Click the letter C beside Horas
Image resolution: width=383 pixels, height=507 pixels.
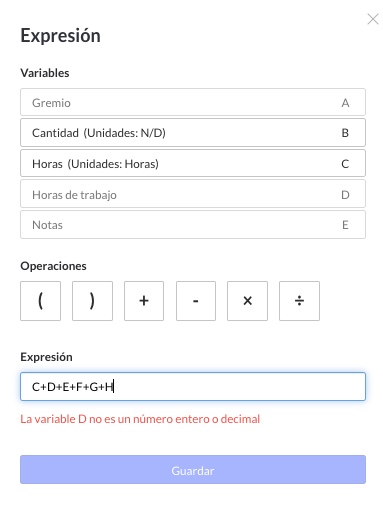tap(345, 164)
